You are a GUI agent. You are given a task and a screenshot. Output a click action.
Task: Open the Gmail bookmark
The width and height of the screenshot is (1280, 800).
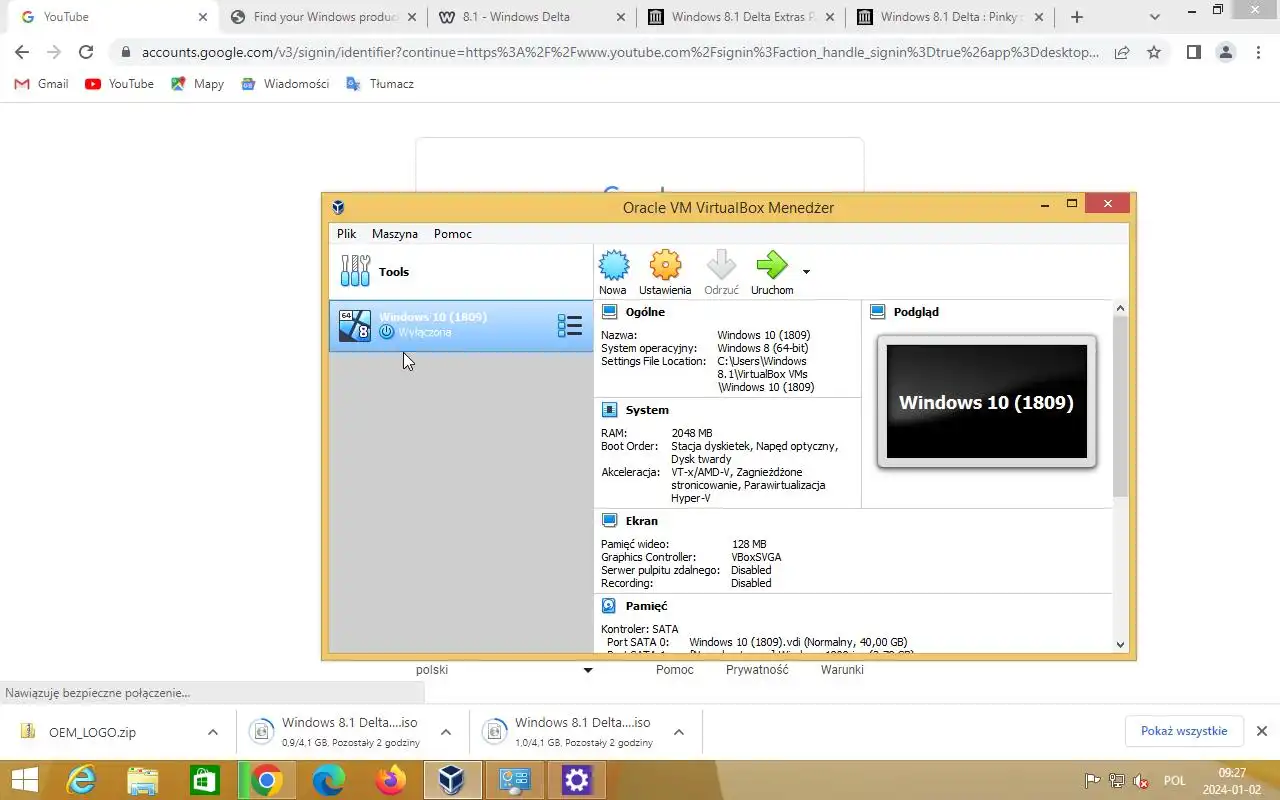coord(41,84)
